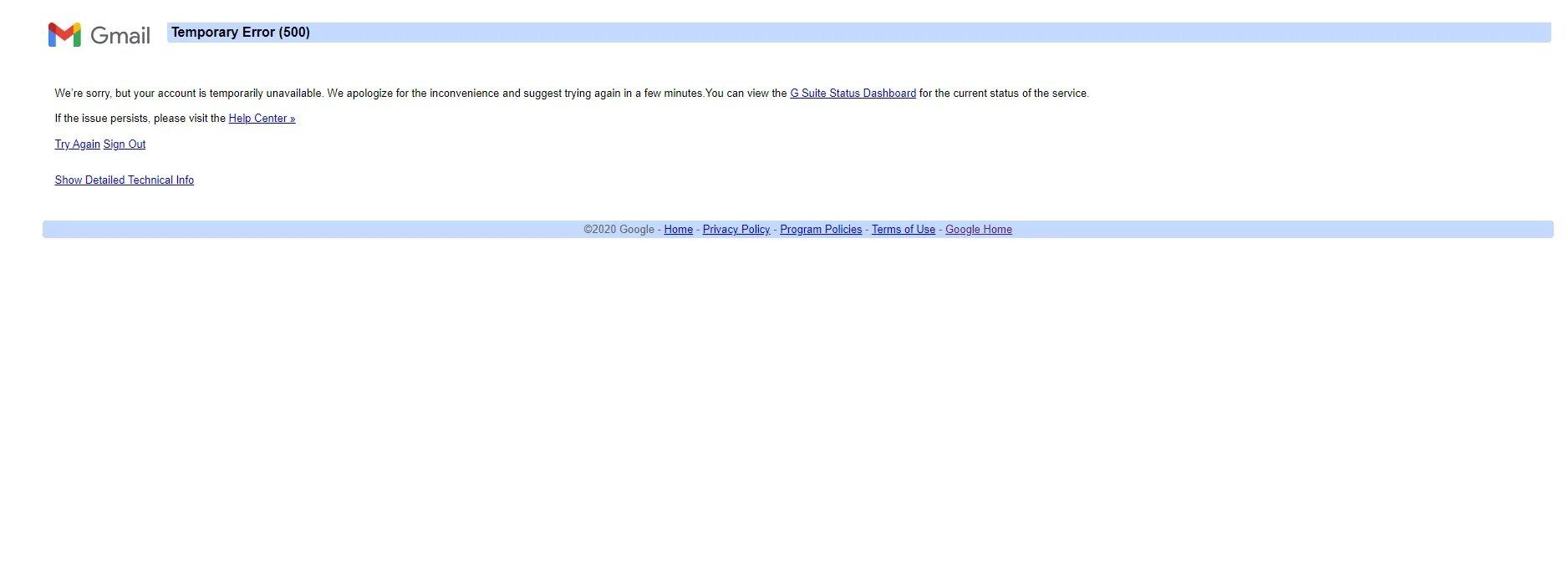The width and height of the screenshot is (1568, 573).
Task: Click the ©2020 Google copyright text
Action: (x=619, y=230)
